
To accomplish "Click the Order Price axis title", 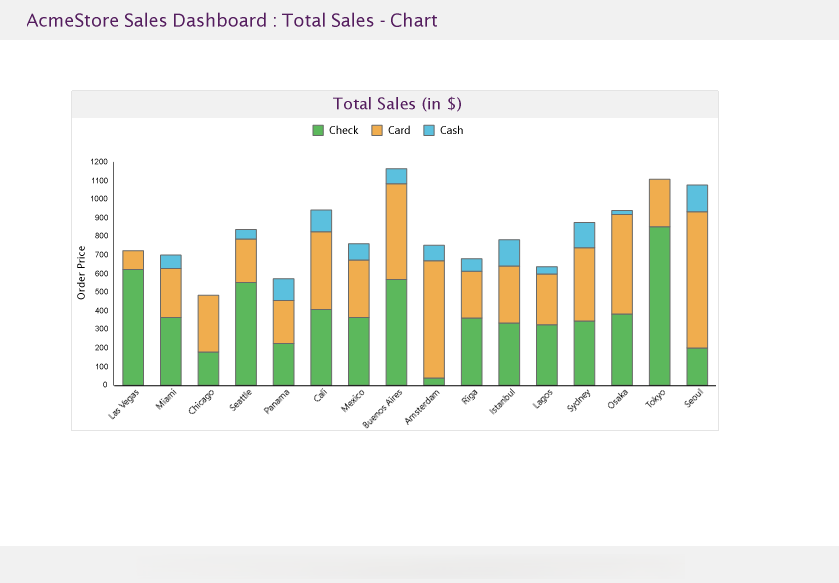I will click(x=82, y=273).
